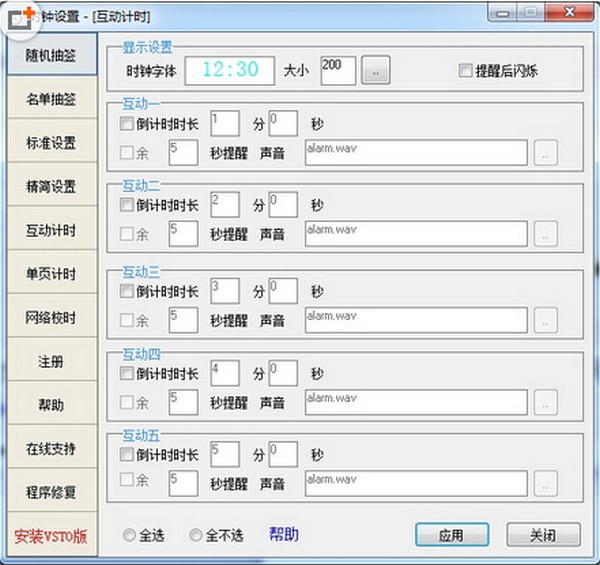Toggle the 余 checkbox in 互动四
Screen dimensions: 600x565
[126, 402]
